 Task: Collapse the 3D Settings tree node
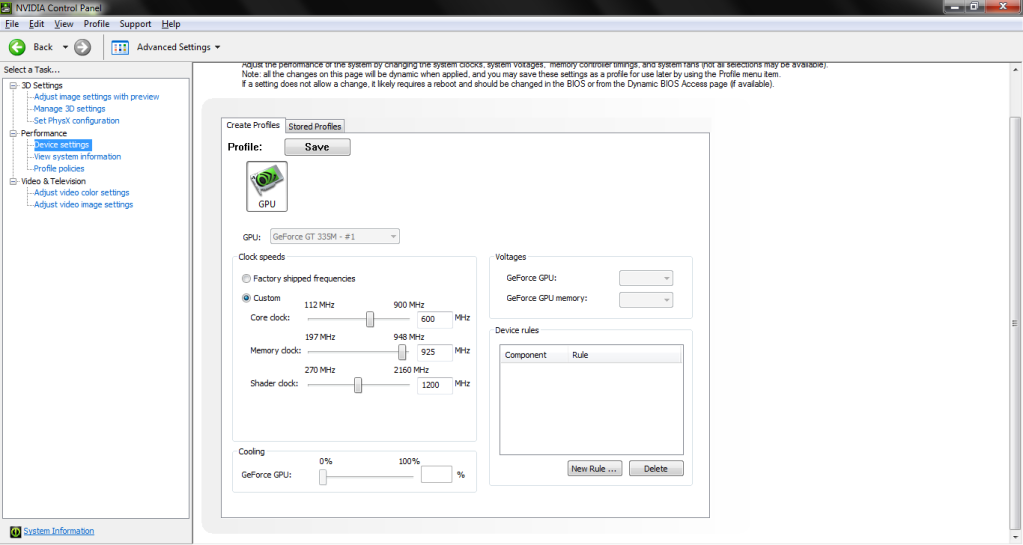13,86
